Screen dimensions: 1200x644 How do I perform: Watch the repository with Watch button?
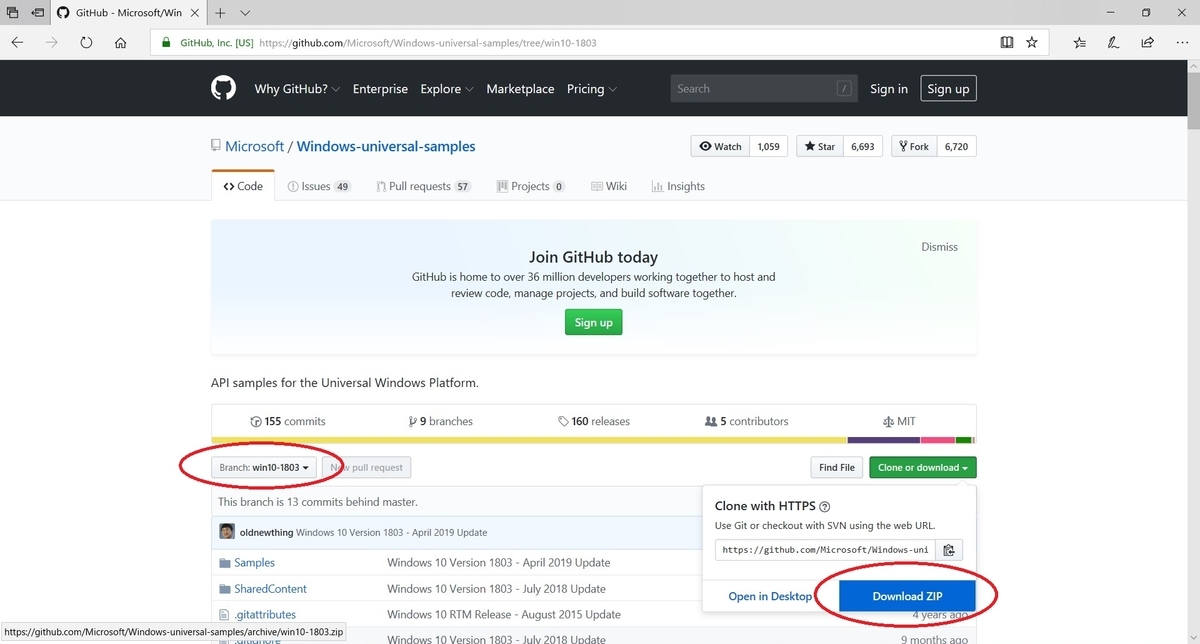coord(720,146)
